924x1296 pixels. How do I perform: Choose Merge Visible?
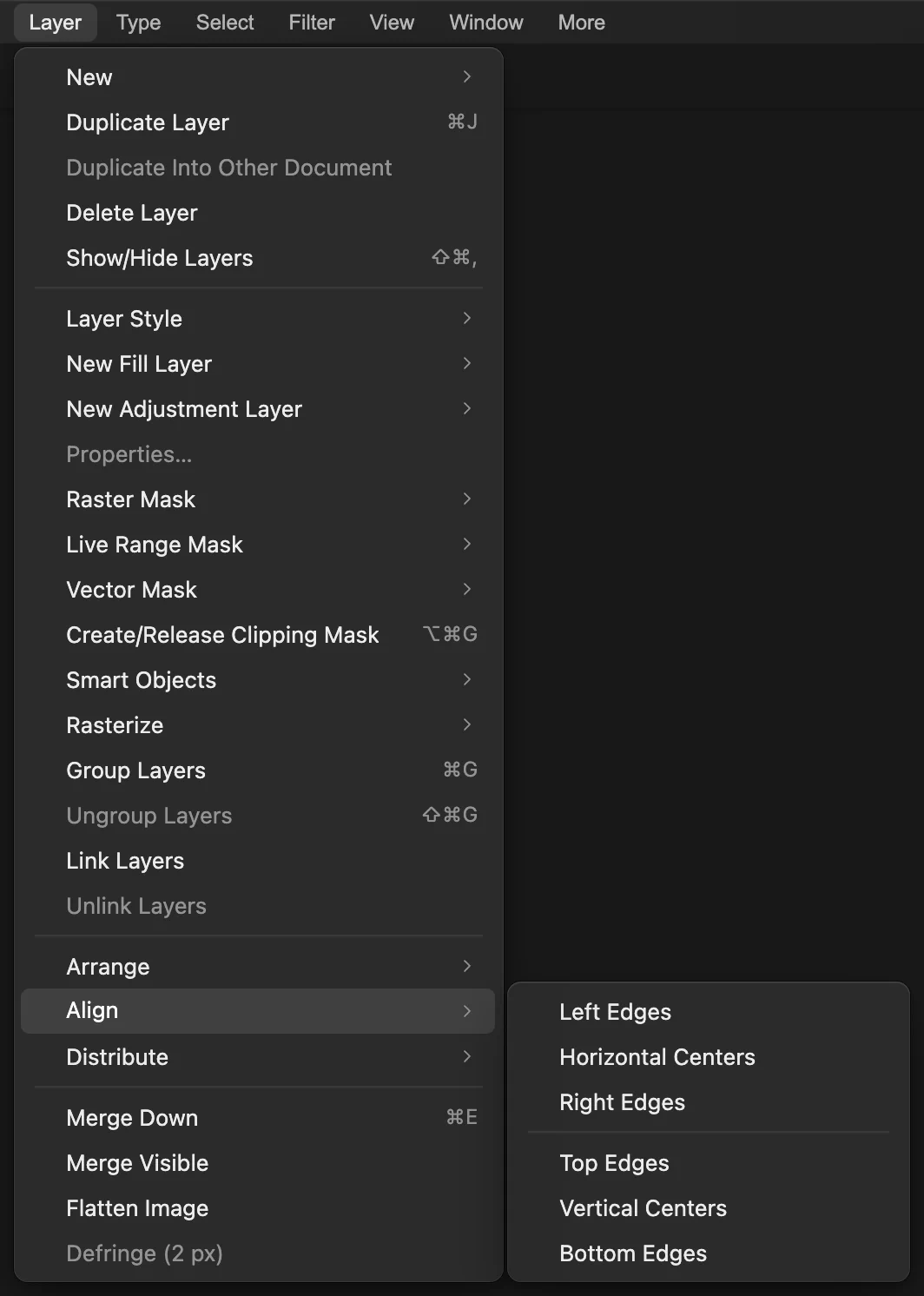pyautogui.click(x=258, y=1163)
